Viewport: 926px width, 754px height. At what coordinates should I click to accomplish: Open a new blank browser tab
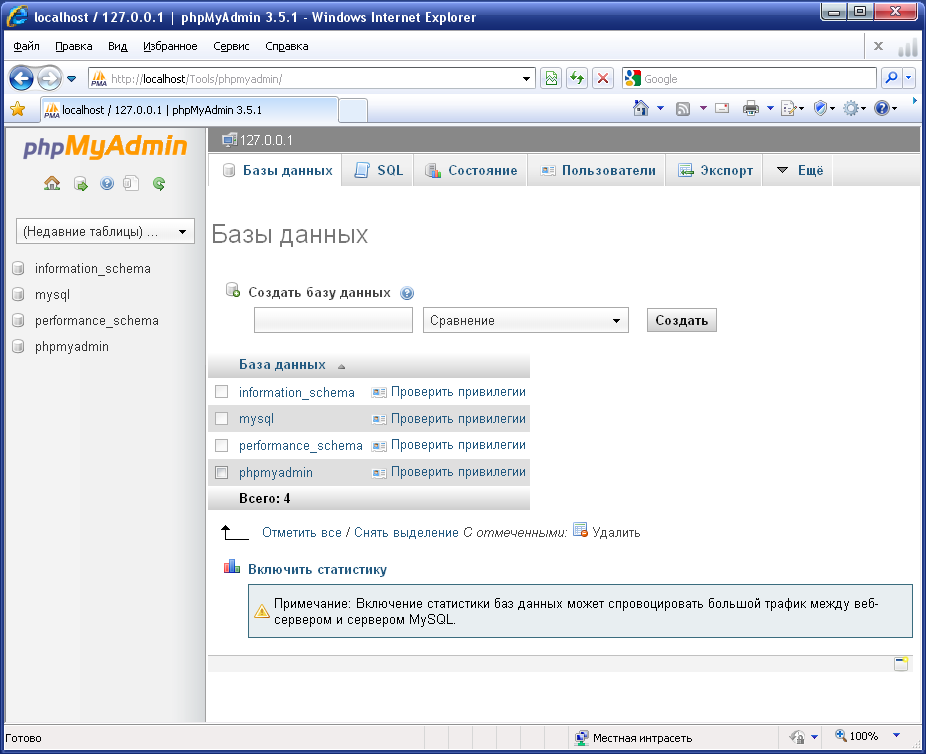click(x=353, y=110)
